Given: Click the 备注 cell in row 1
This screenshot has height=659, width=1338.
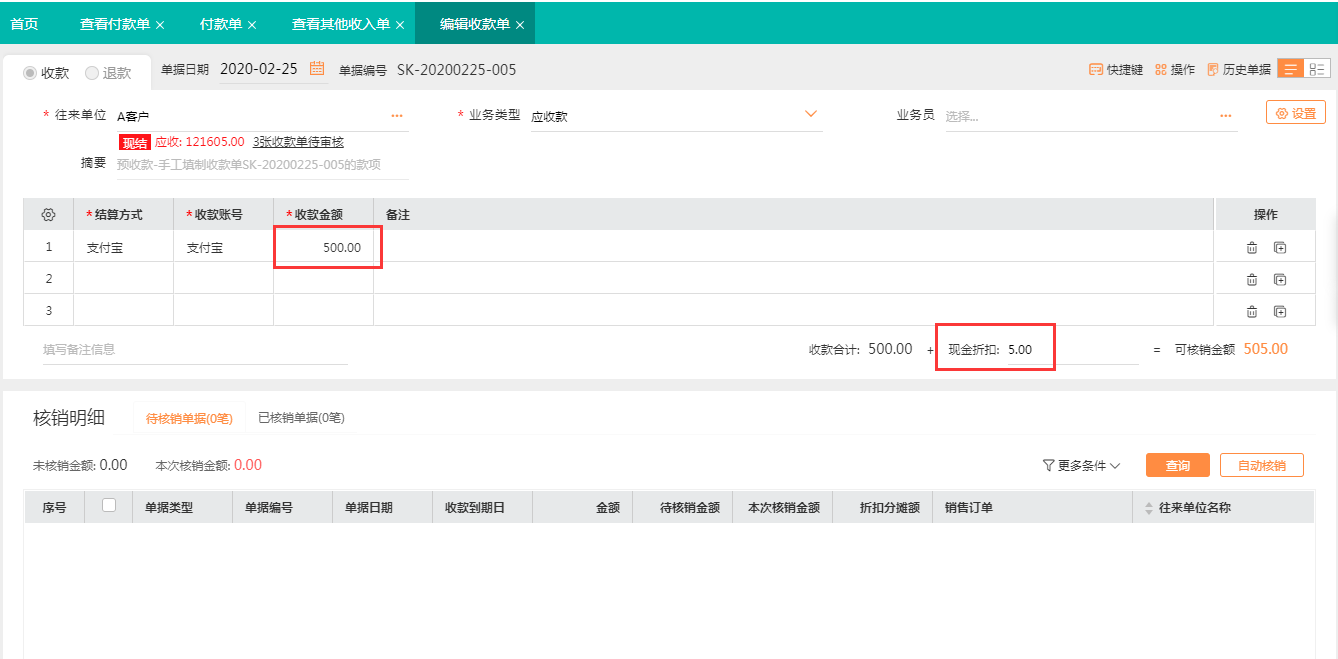Looking at the screenshot, I should [x=794, y=247].
